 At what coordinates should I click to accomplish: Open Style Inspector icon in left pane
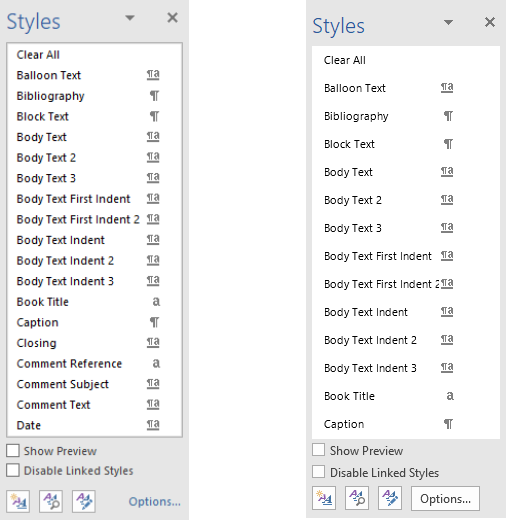51,501
